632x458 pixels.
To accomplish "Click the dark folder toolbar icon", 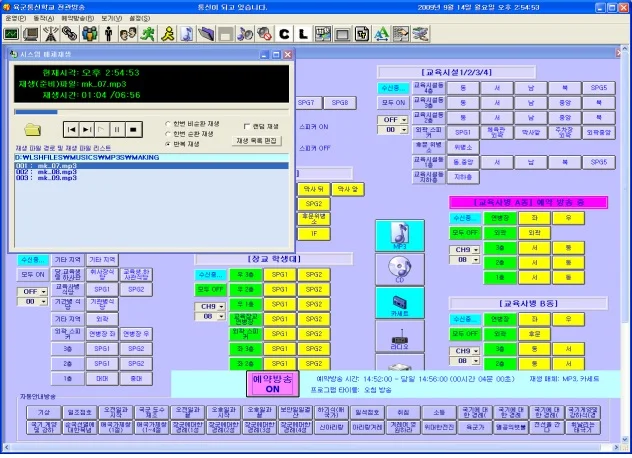I will click(206, 34).
